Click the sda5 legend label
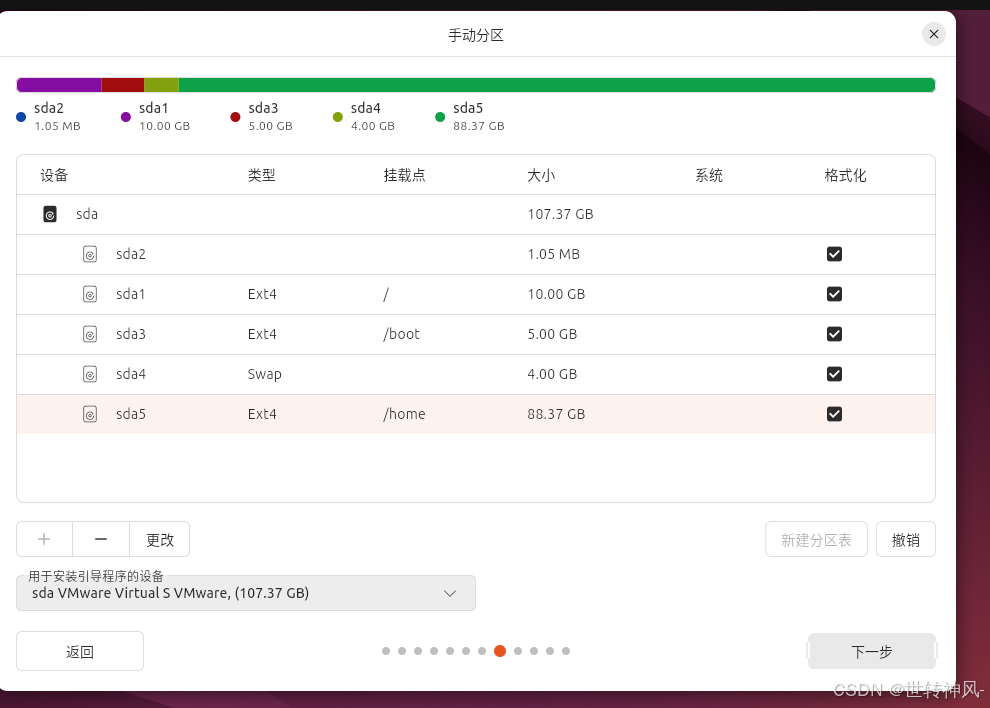 pyautogui.click(x=468, y=108)
